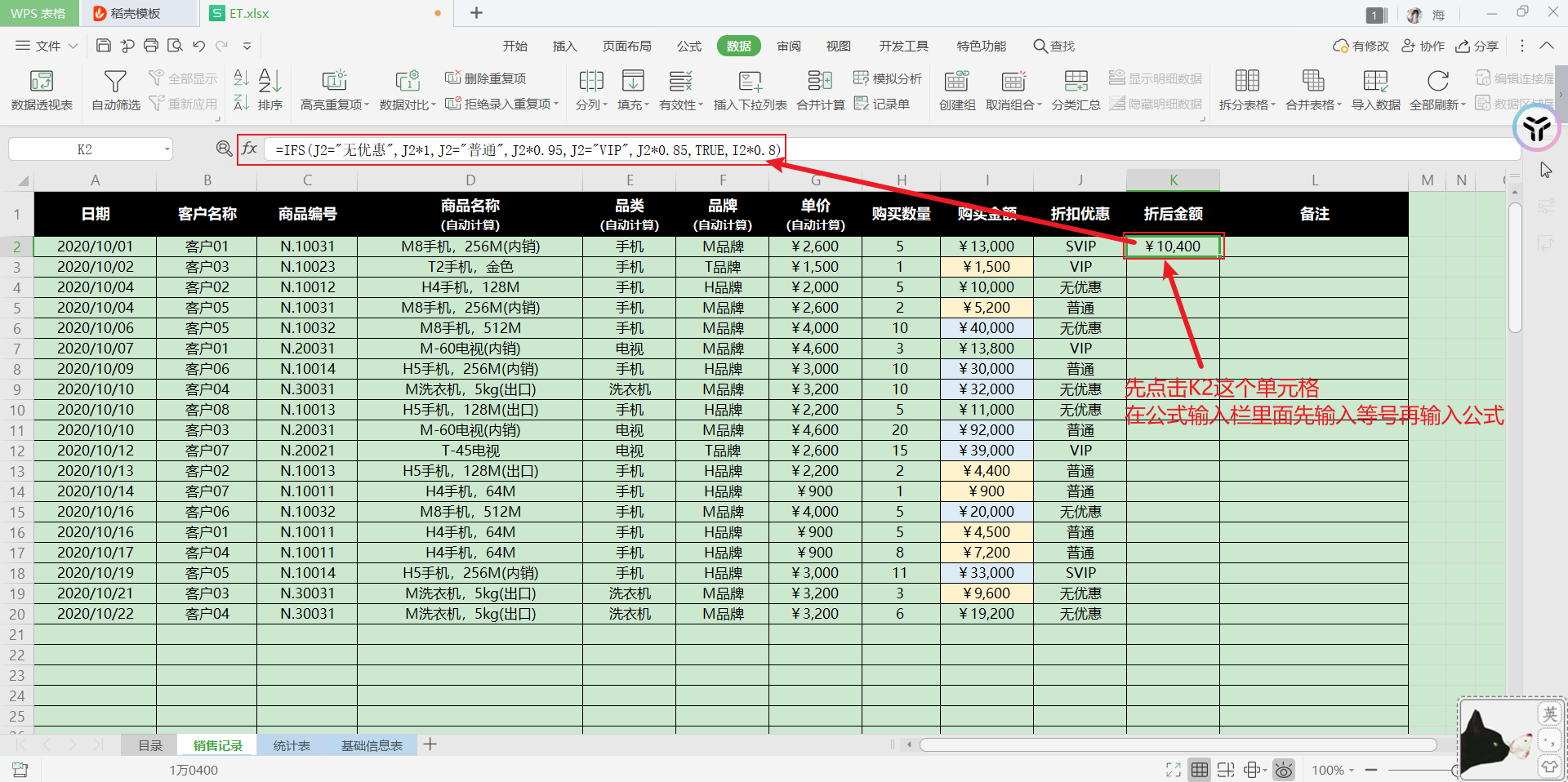The image size is (1568, 782).
Task: Click the Save icon in quick toolbar
Action: click(x=103, y=46)
